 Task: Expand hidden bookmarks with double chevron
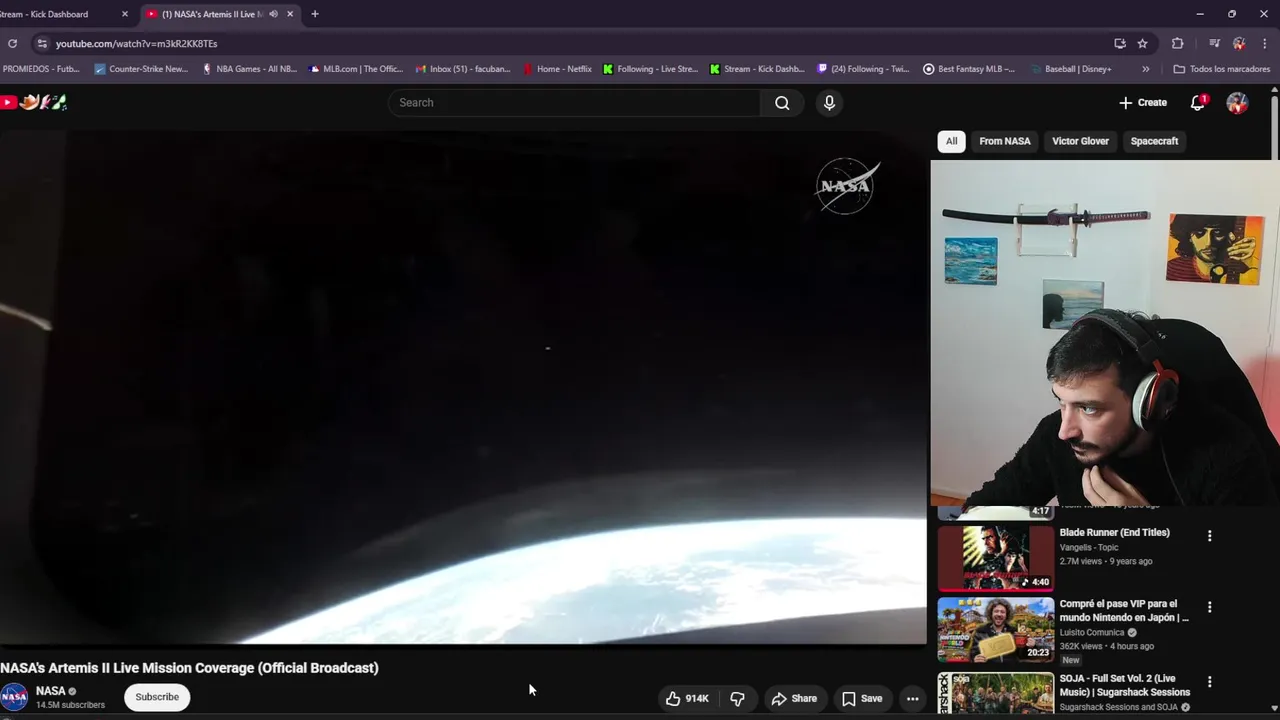[x=1145, y=69]
